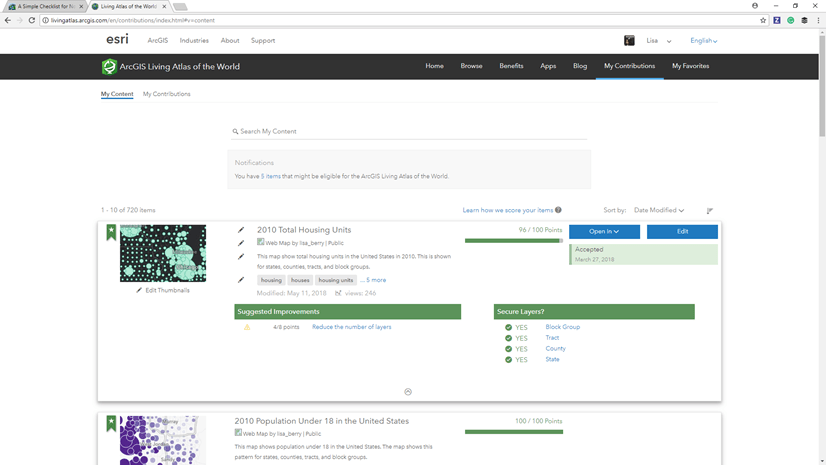
Task: Switch to the Simple Checklist browser tab
Action: point(46,6)
